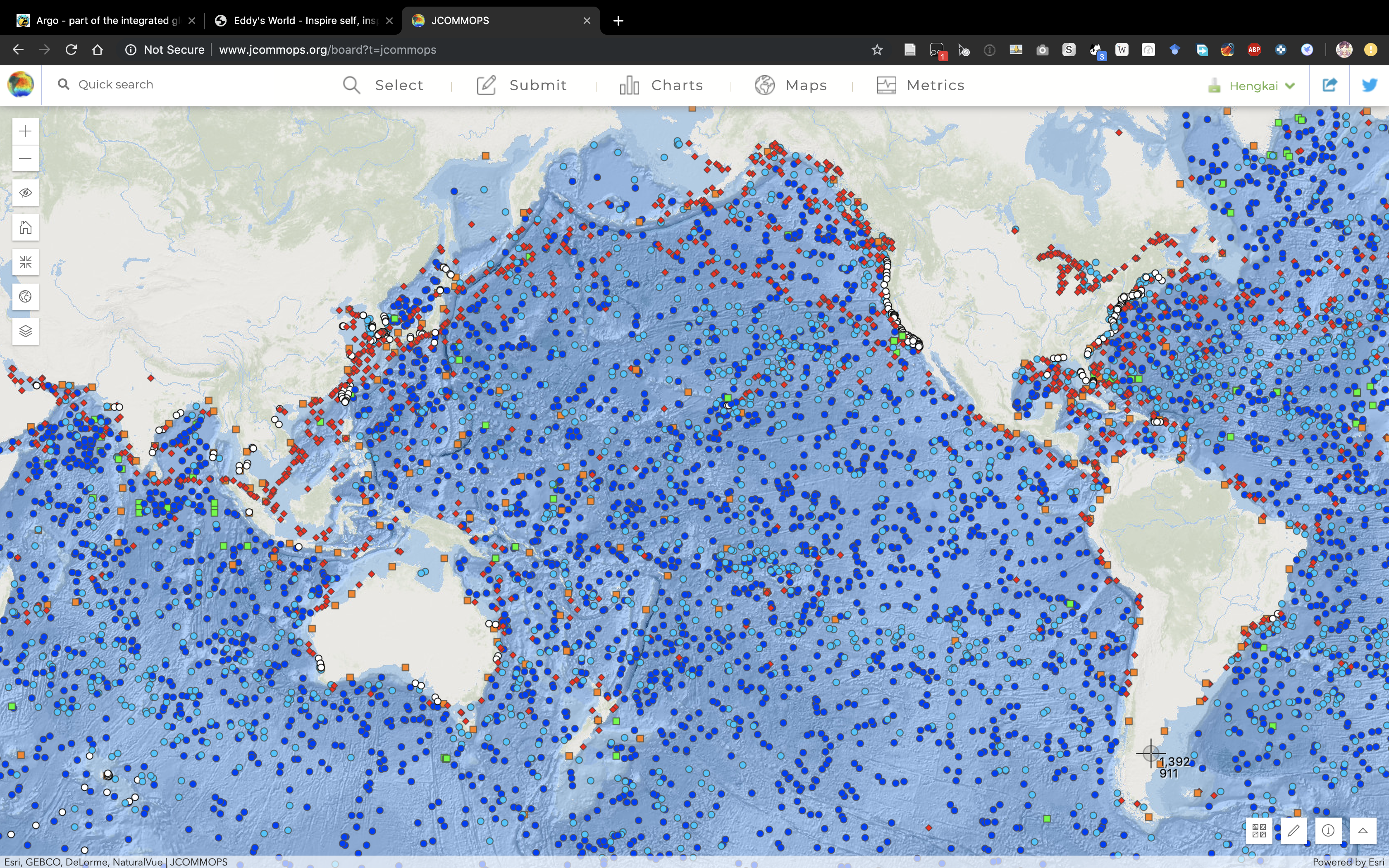Click the camera screenshot extension
1389x868 pixels.
pyautogui.click(x=1042, y=50)
